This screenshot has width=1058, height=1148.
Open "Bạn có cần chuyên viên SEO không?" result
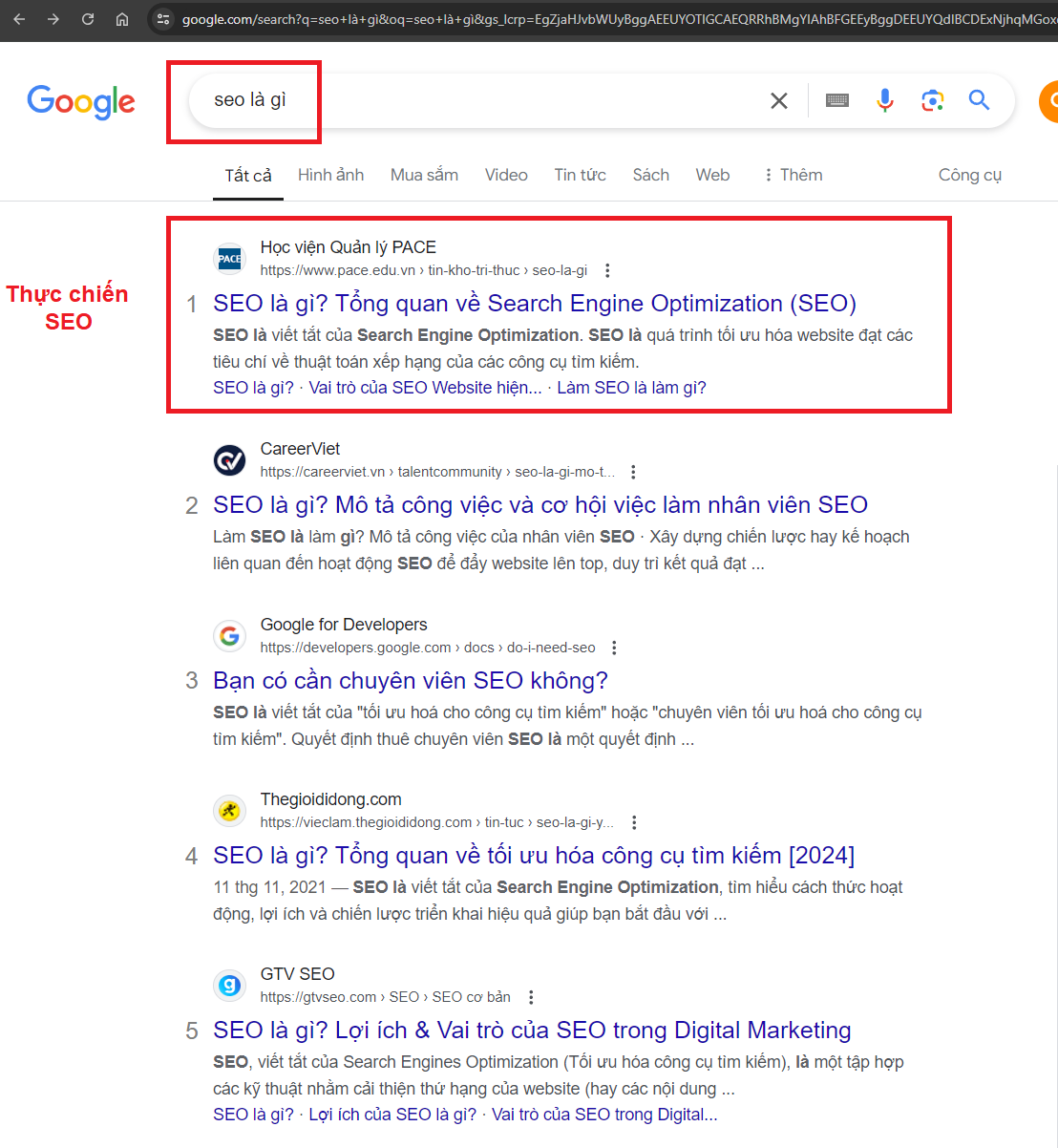pos(411,681)
